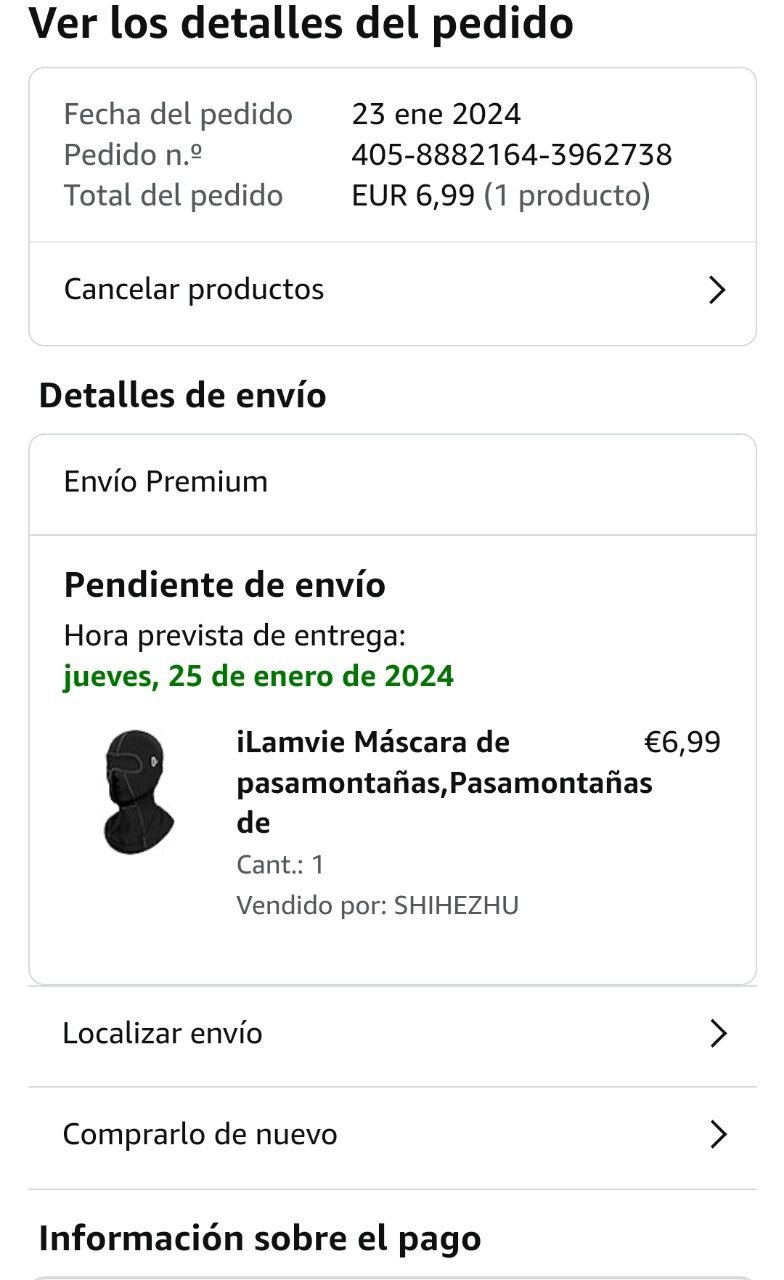Click the order date 23 ene 2024
Viewport: 784px width, 1280px height.
coord(436,114)
